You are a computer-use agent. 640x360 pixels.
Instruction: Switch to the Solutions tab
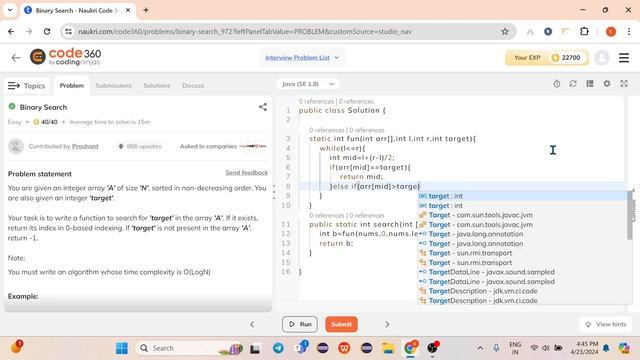coord(157,86)
